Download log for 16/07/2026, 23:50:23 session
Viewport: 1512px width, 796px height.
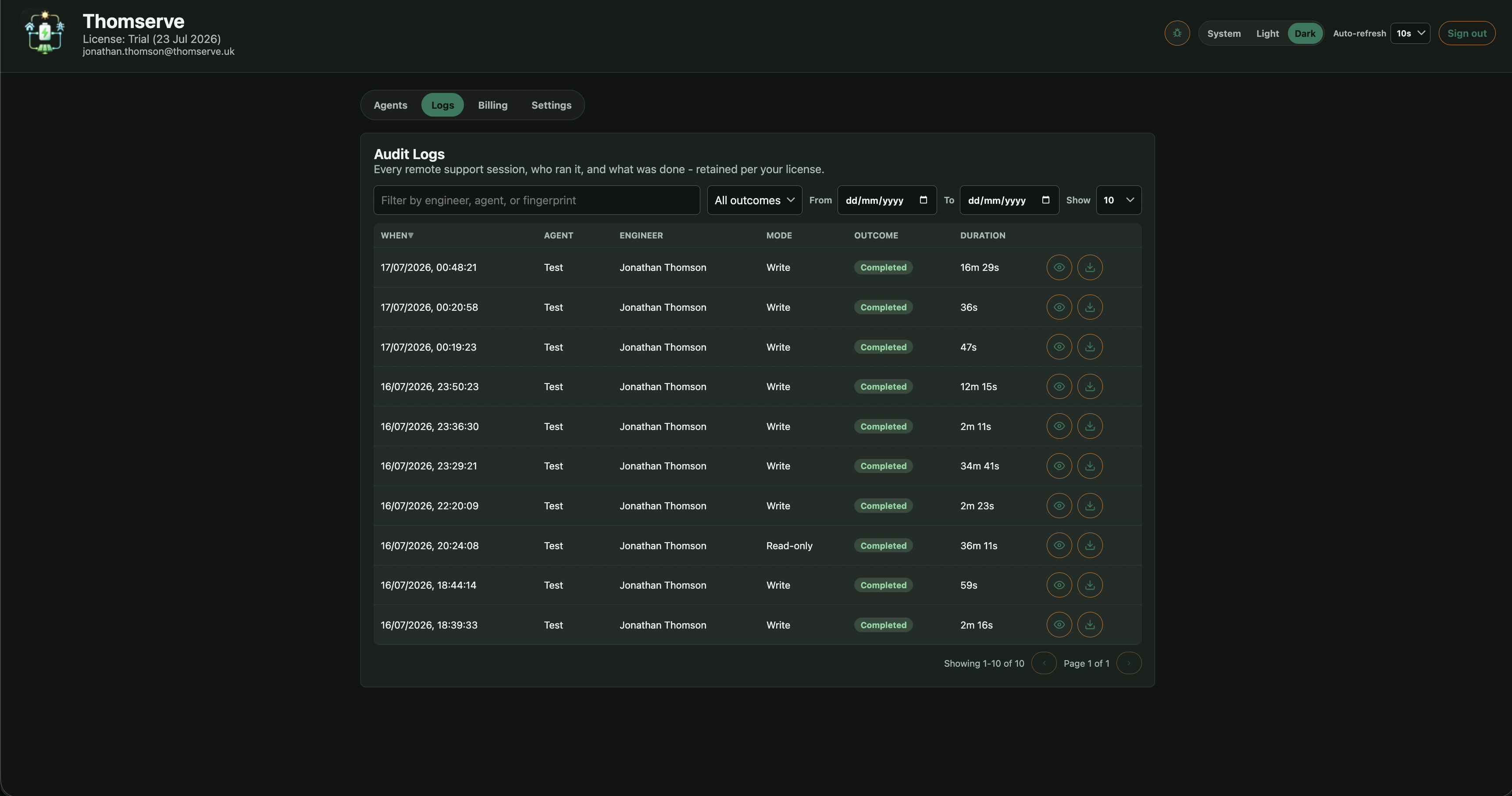point(1089,387)
